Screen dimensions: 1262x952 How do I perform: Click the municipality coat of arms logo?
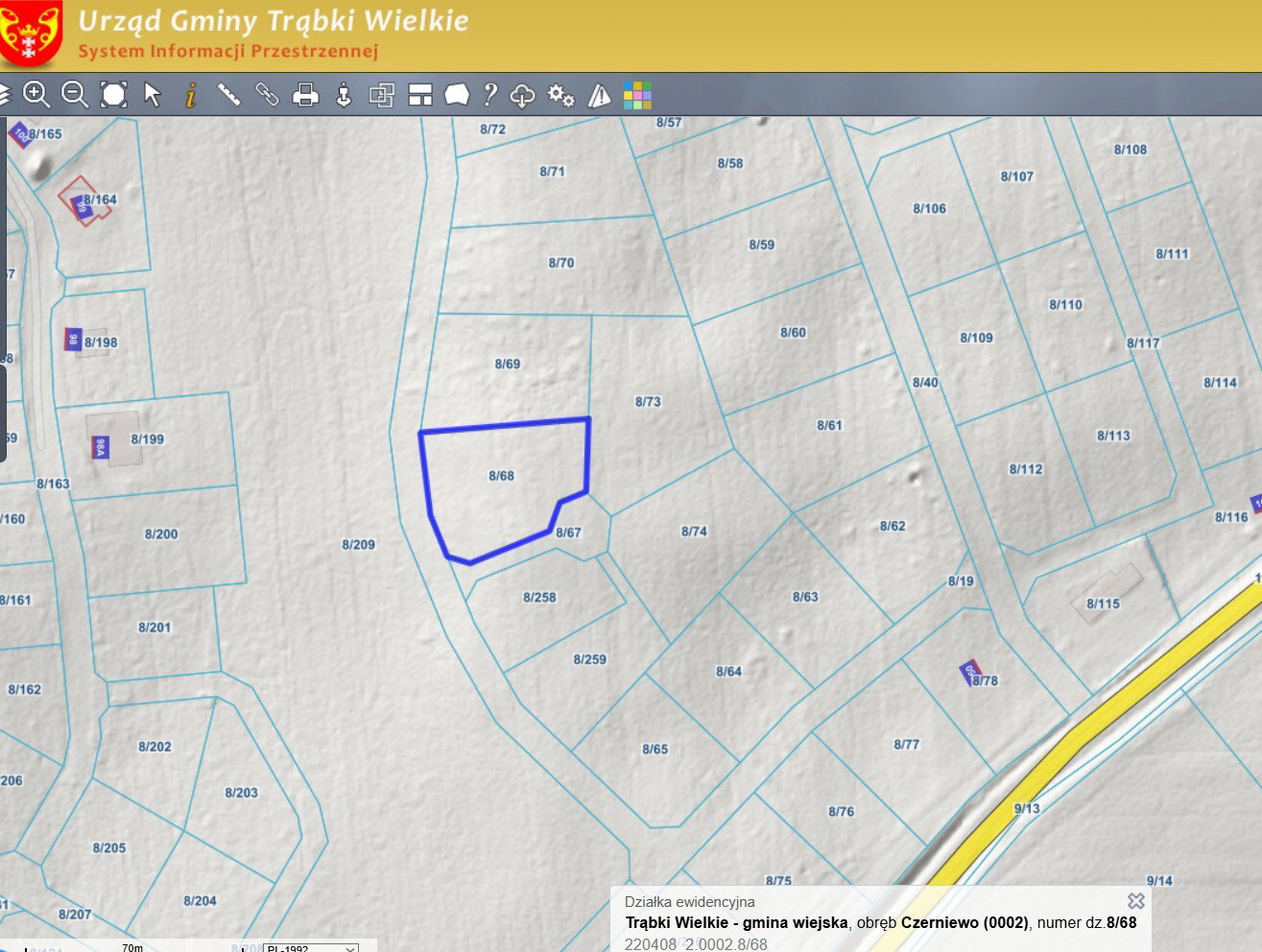coord(31,33)
